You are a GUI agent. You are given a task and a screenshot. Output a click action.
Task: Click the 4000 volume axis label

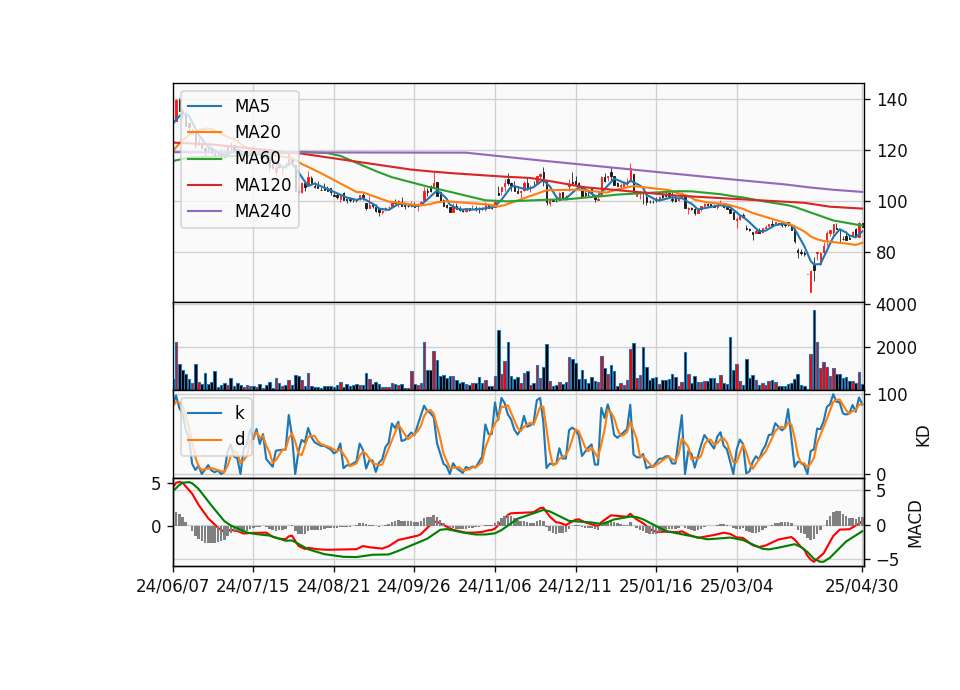click(x=896, y=305)
